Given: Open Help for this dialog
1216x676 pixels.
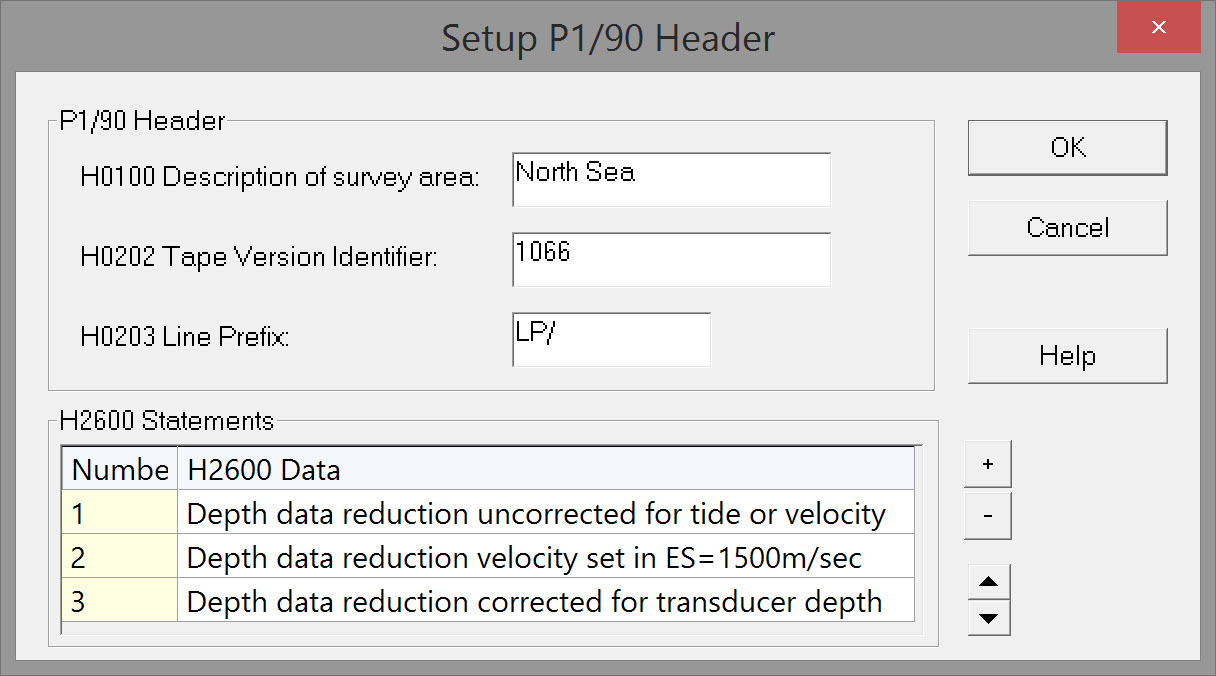Looking at the screenshot, I should 1067,356.
